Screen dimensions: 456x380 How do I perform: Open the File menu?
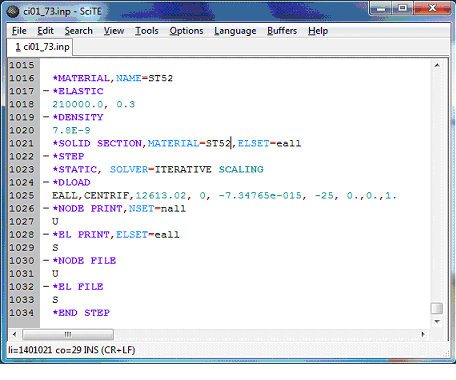pyautogui.click(x=19, y=31)
